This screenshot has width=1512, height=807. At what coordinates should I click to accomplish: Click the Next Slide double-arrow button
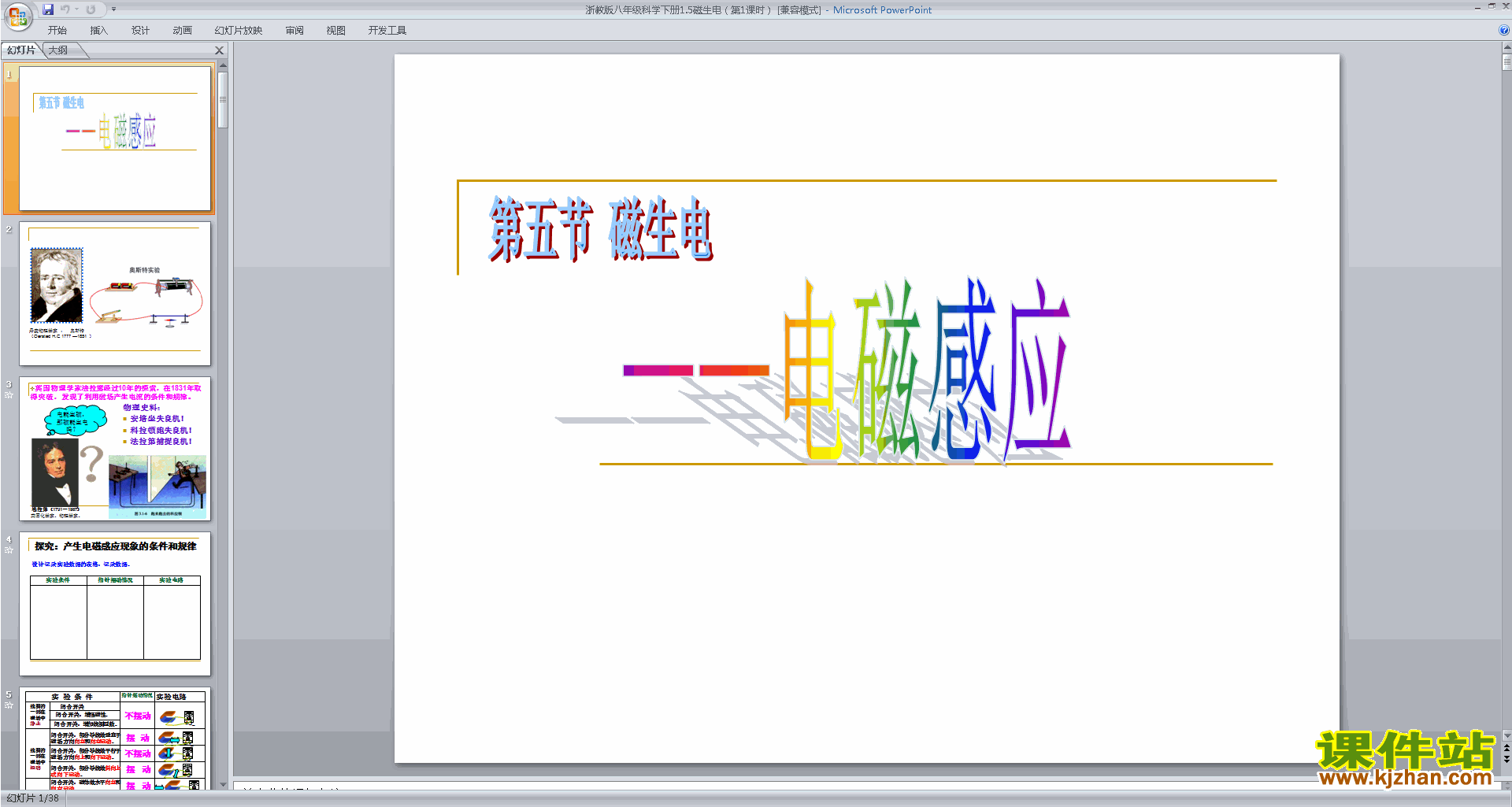point(1506,760)
